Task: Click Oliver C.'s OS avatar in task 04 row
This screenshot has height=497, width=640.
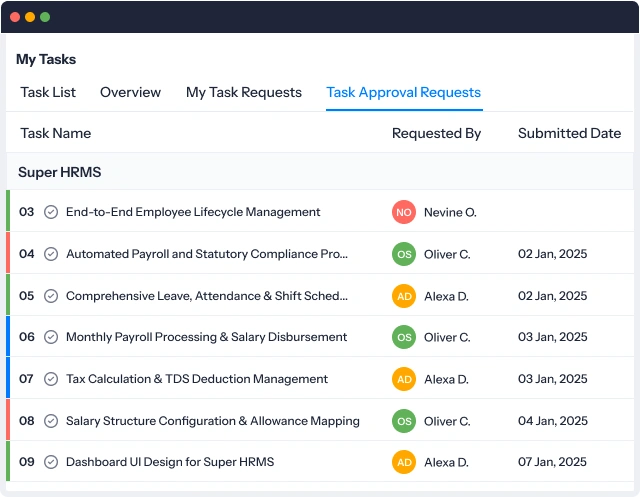Action: pyautogui.click(x=404, y=254)
